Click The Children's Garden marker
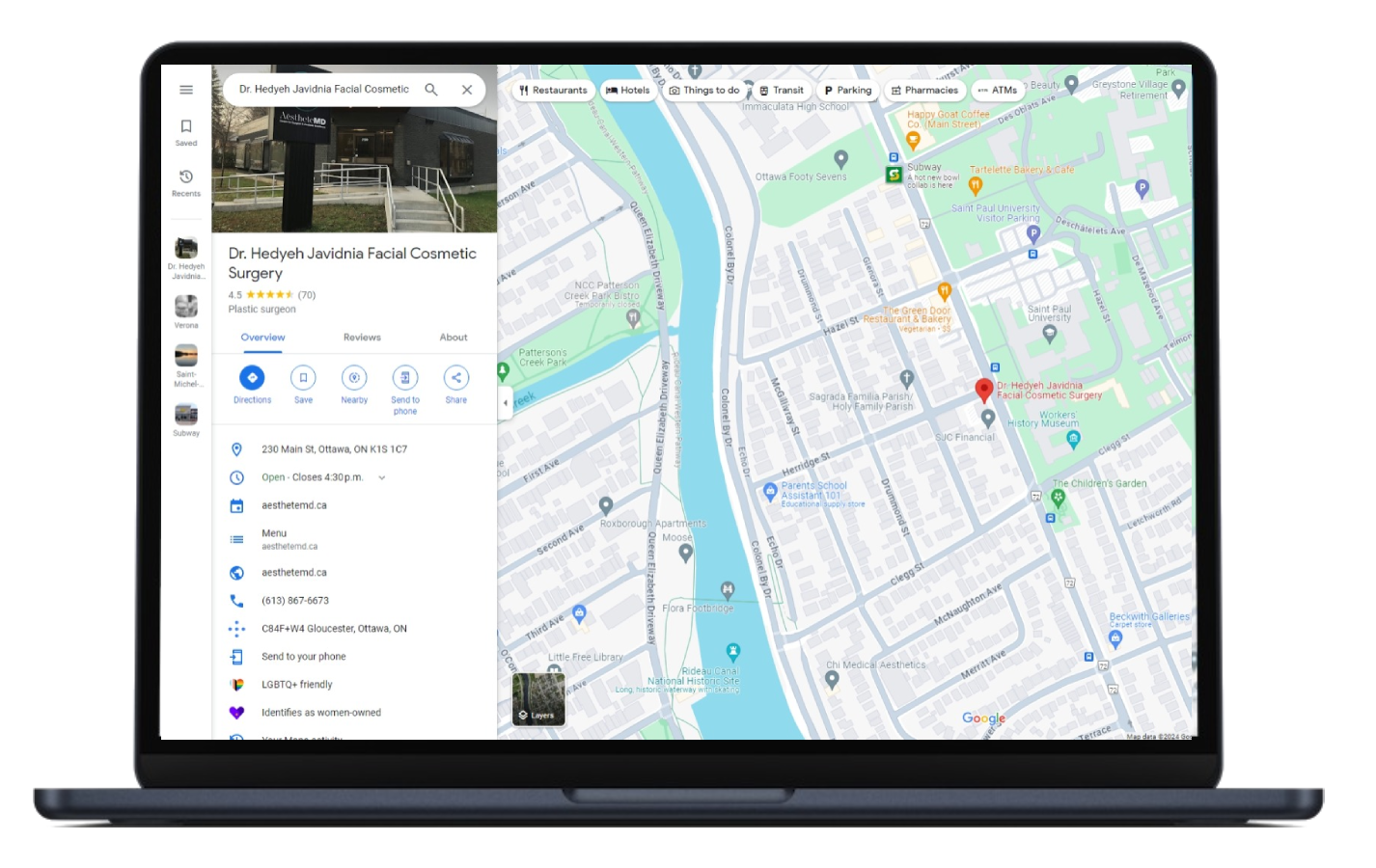 pos(1059,498)
